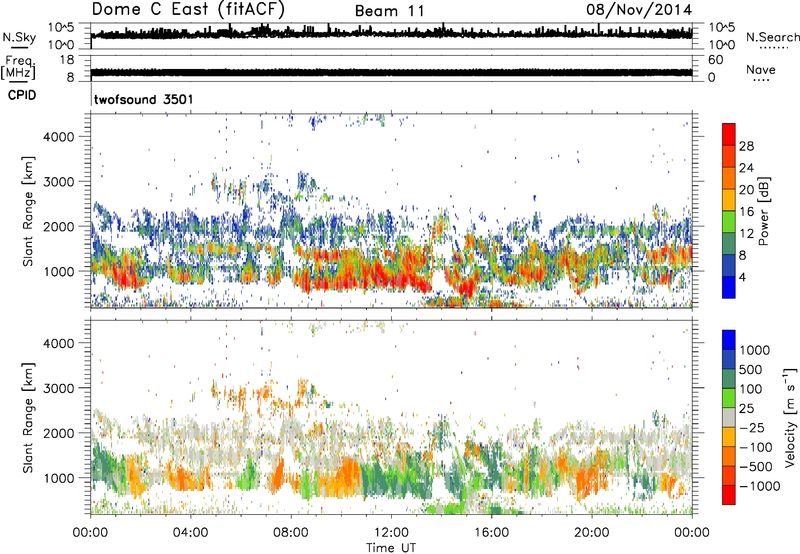Click the '04:00' time axis label
800x554 pixels.
pos(190,533)
